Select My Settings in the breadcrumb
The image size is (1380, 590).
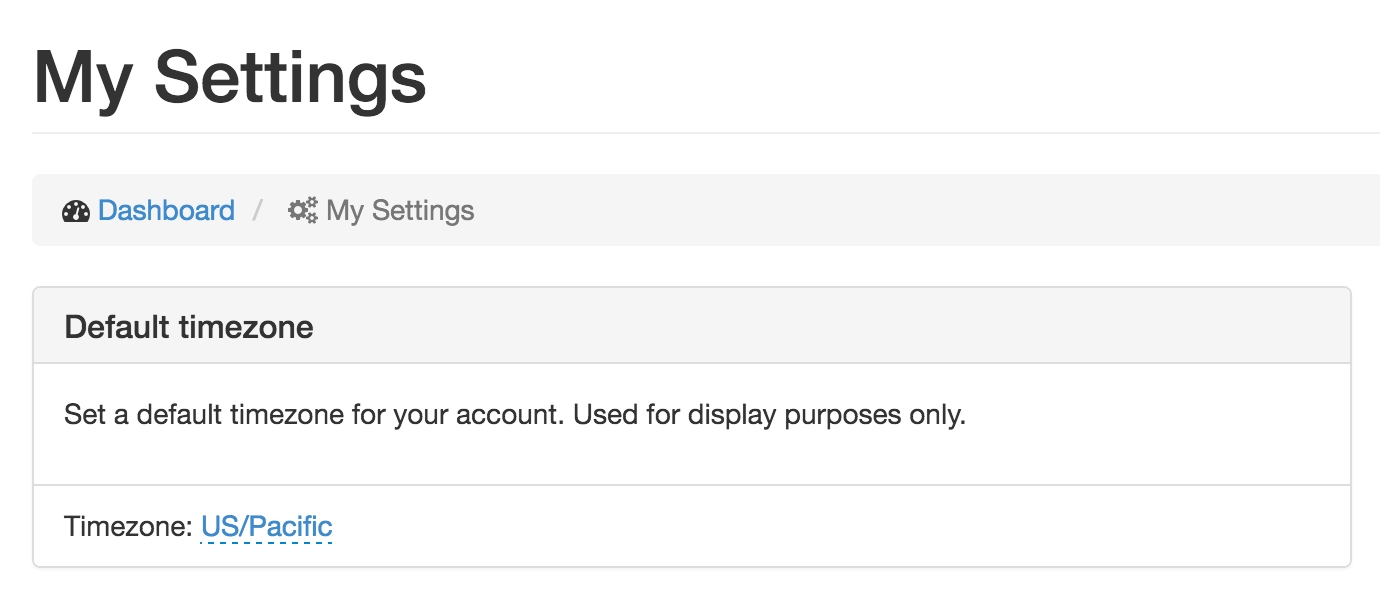pos(398,210)
